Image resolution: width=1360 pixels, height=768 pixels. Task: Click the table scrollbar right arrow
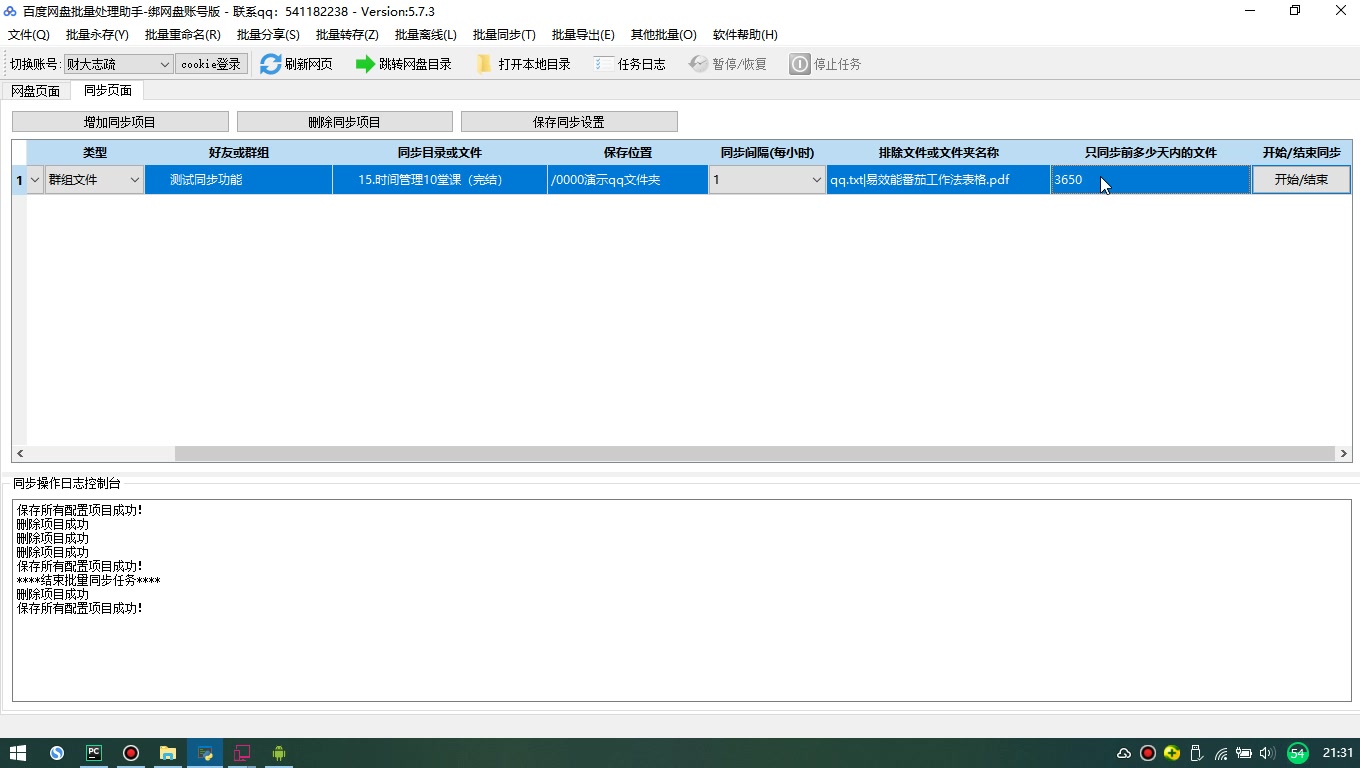(x=1344, y=454)
